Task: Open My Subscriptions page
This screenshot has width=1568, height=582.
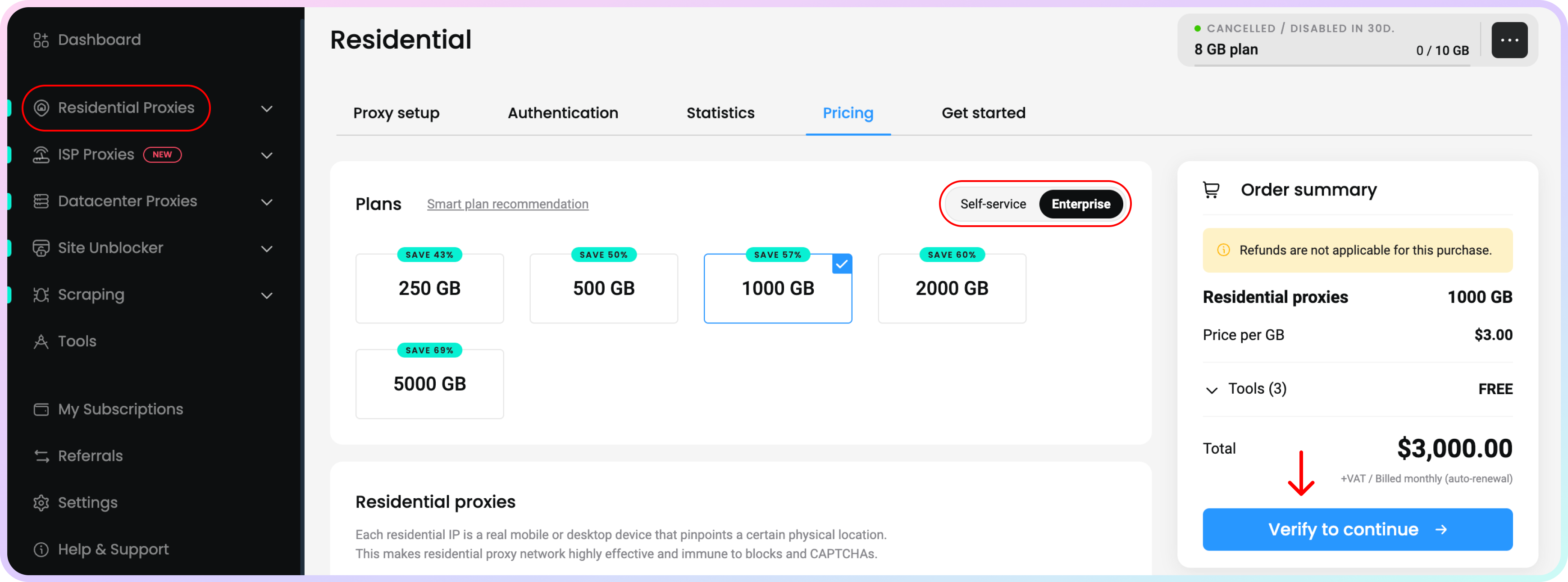Action: (120, 410)
